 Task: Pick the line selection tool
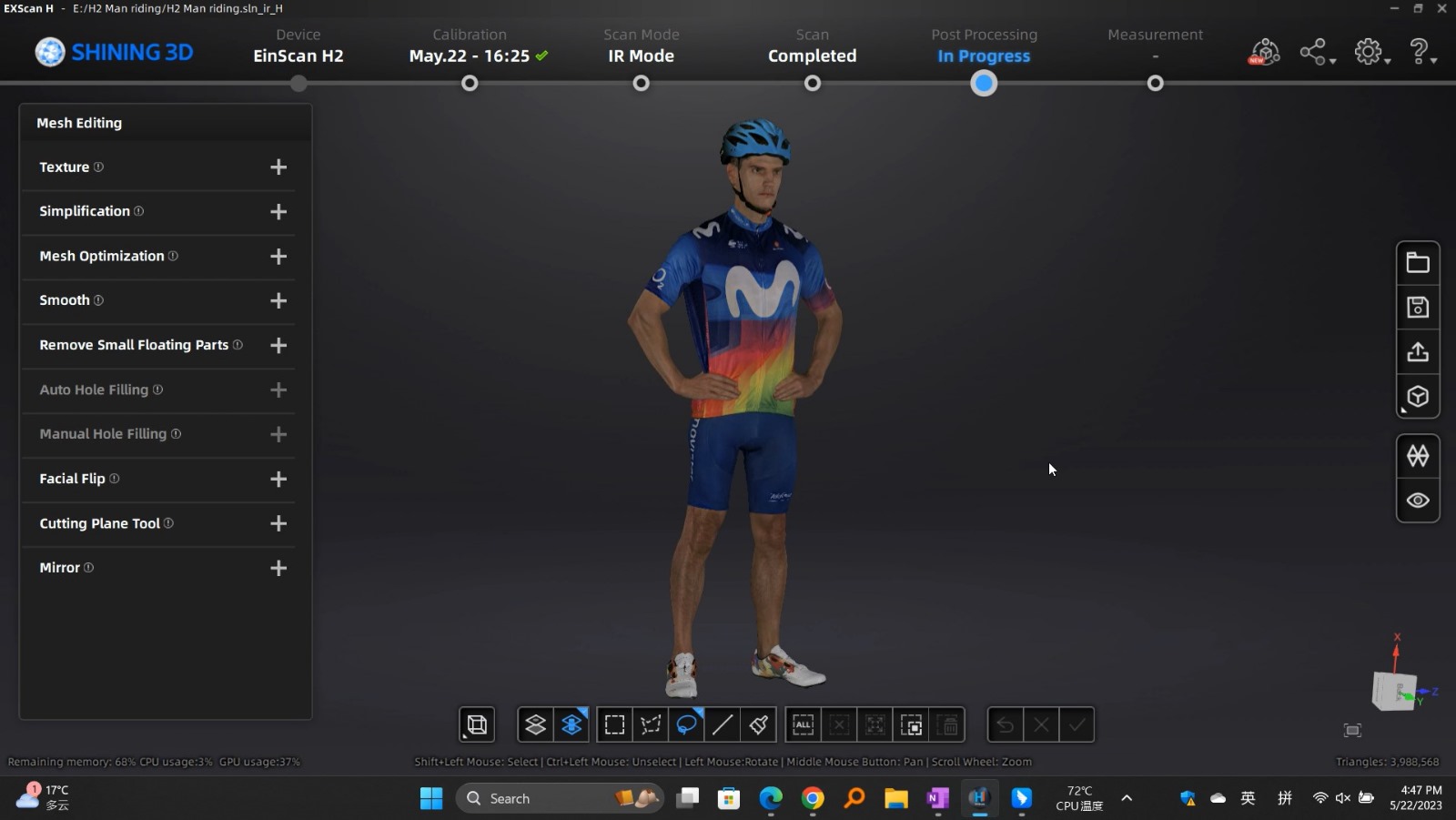tap(723, 724)
